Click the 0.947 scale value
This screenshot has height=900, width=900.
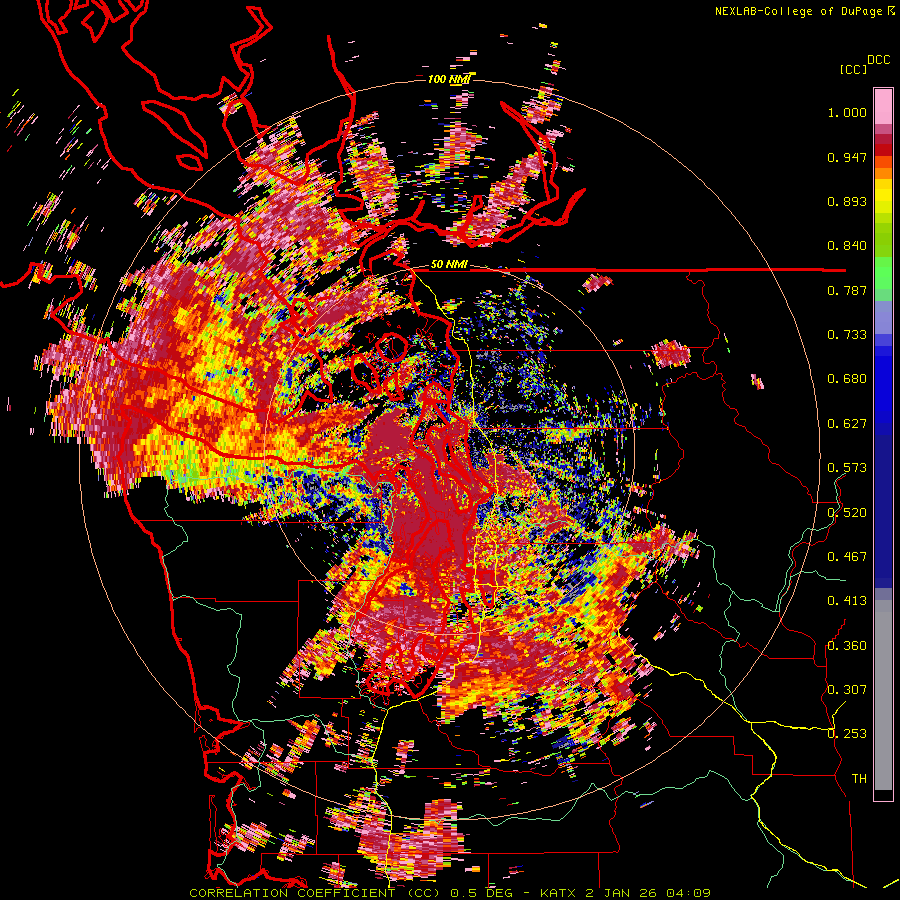point(847,157)
